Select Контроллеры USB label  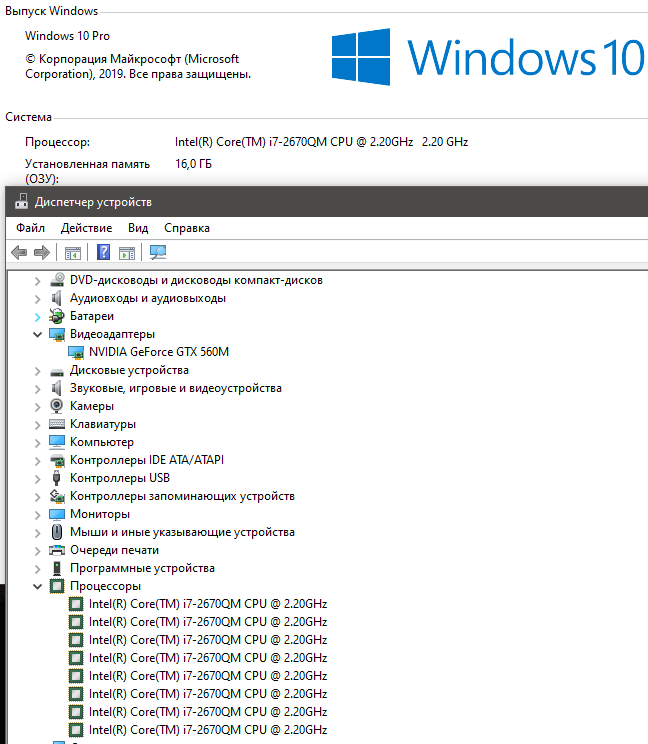pyautogui.click(x=120, y=478)
